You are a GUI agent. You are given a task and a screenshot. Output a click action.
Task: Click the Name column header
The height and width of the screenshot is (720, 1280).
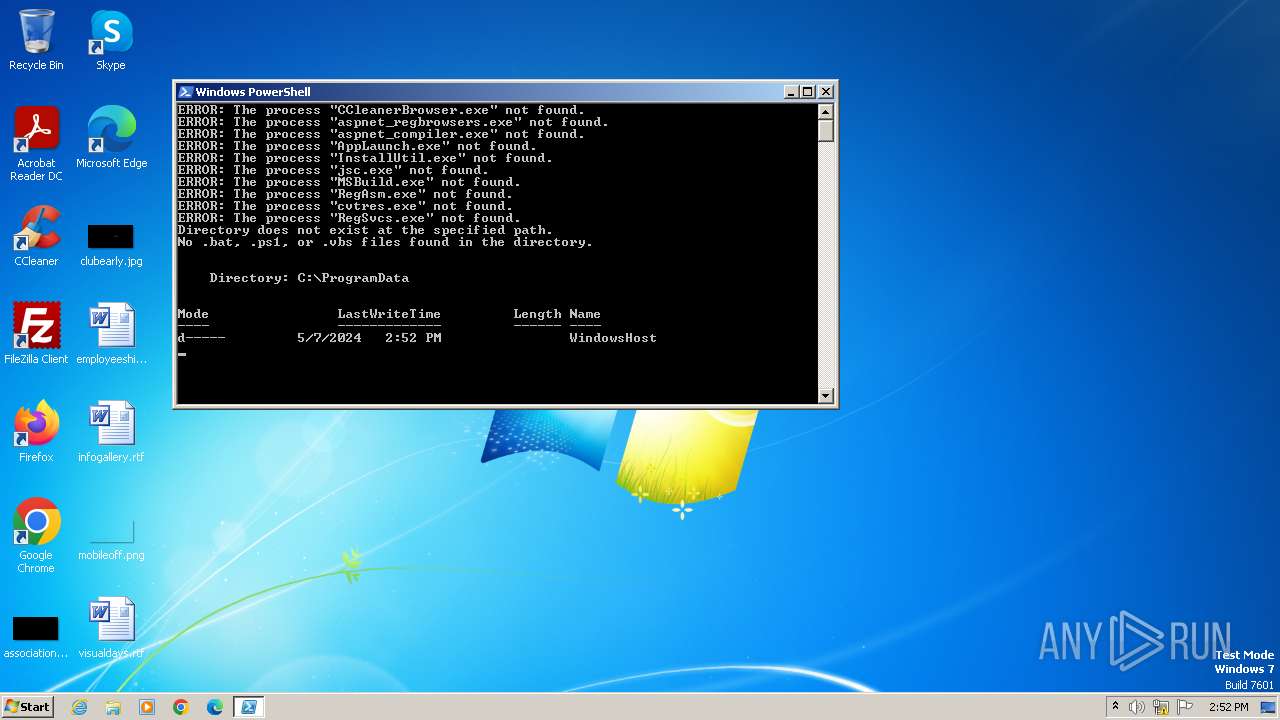[585, 314]
